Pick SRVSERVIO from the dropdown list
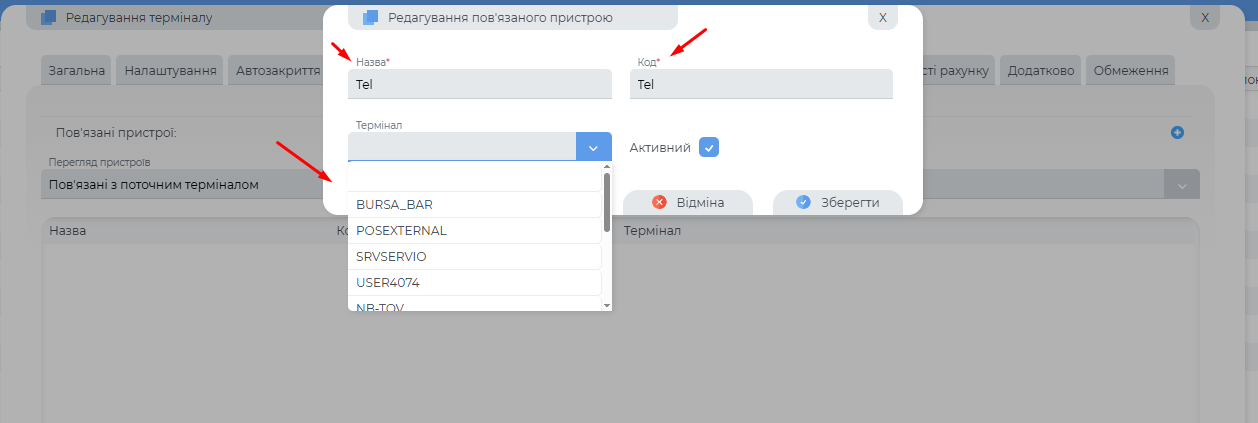Image resolution: width=1258 pixels, height=423 pixels. 391,256
